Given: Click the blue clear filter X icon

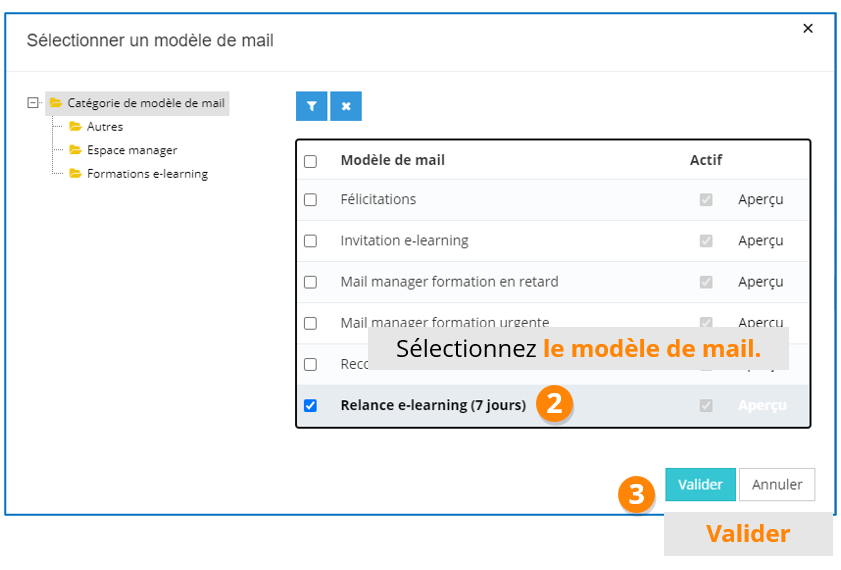Looking at the screenshot, I should tap(346, 106).
